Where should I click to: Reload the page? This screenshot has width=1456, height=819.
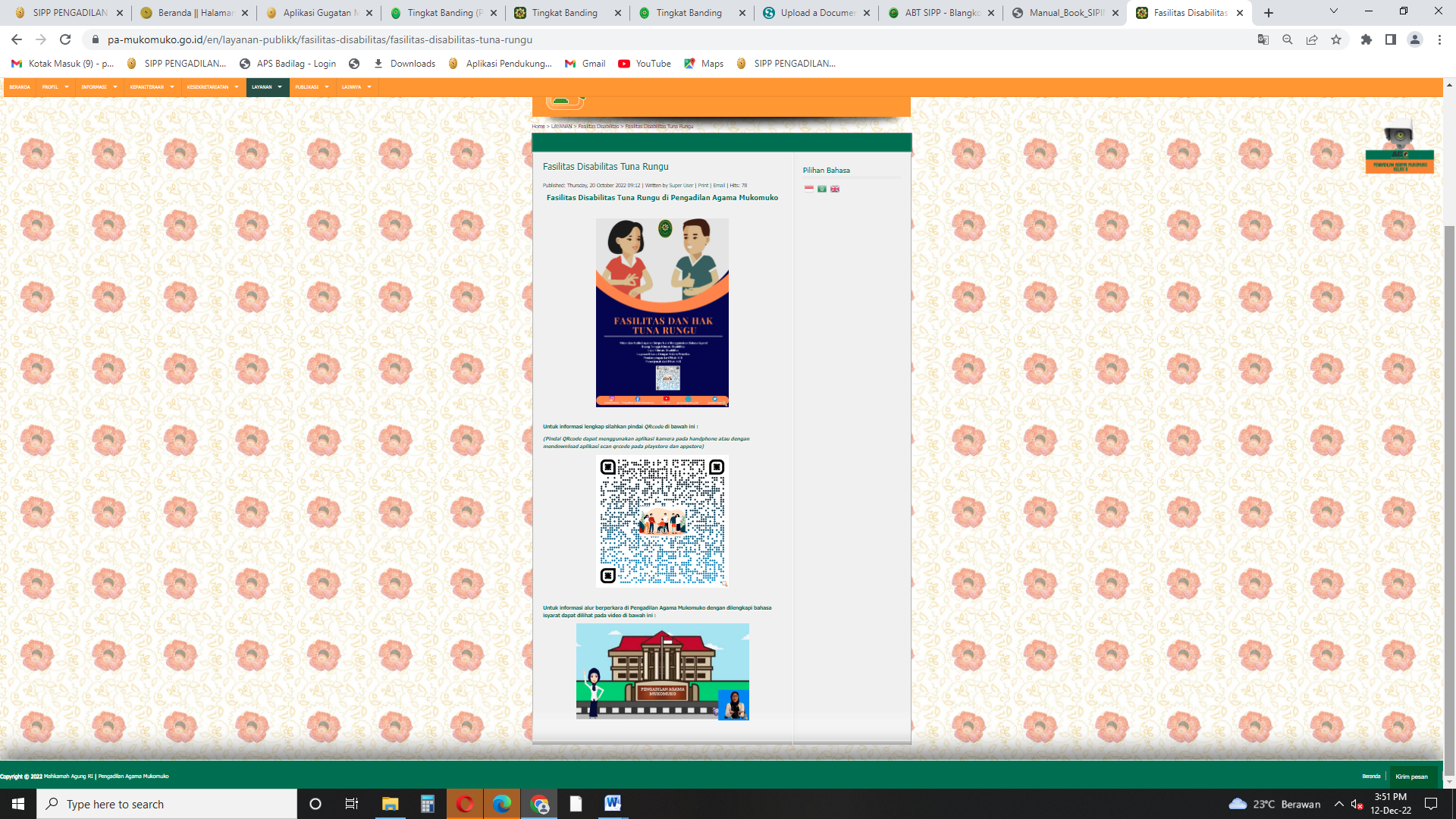coord(65,39)
